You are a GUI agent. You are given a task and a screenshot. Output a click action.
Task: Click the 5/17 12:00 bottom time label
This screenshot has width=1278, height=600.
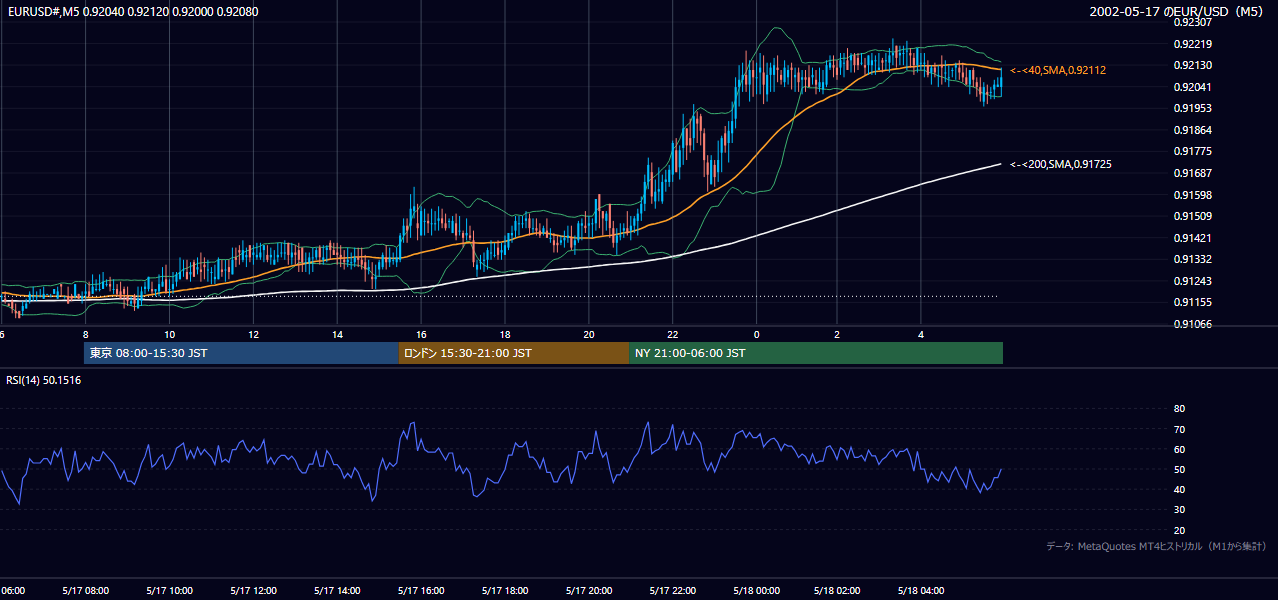pyautogui.click(x=253, y=590)
